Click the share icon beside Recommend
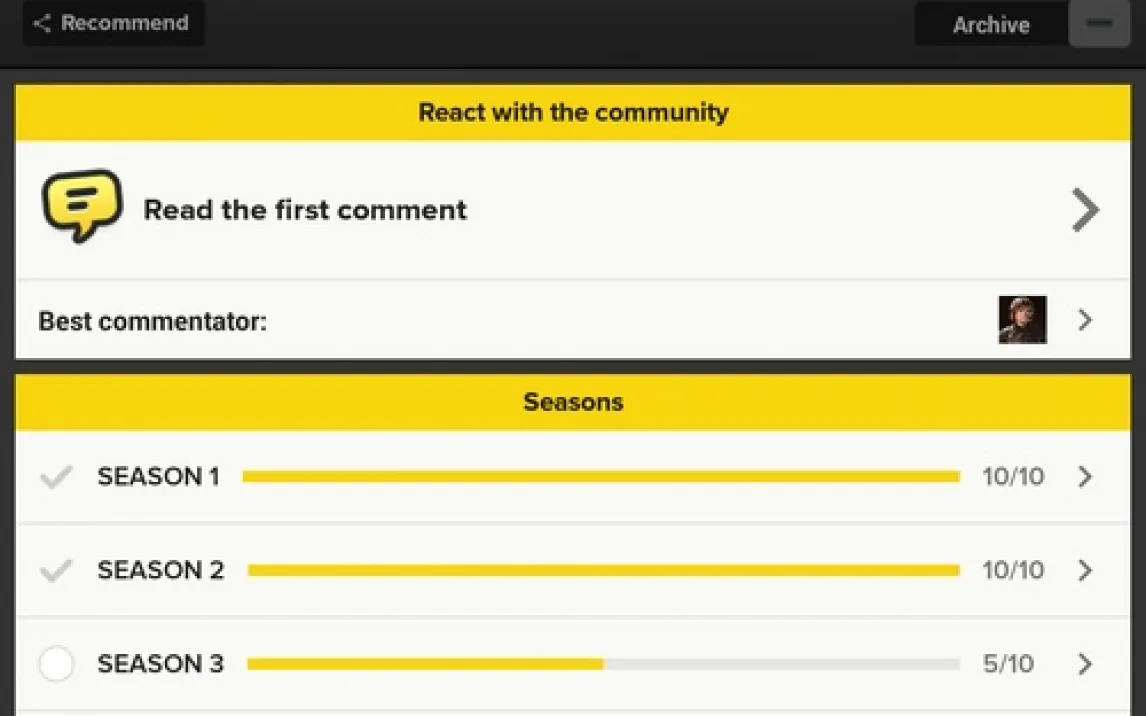 41,24
